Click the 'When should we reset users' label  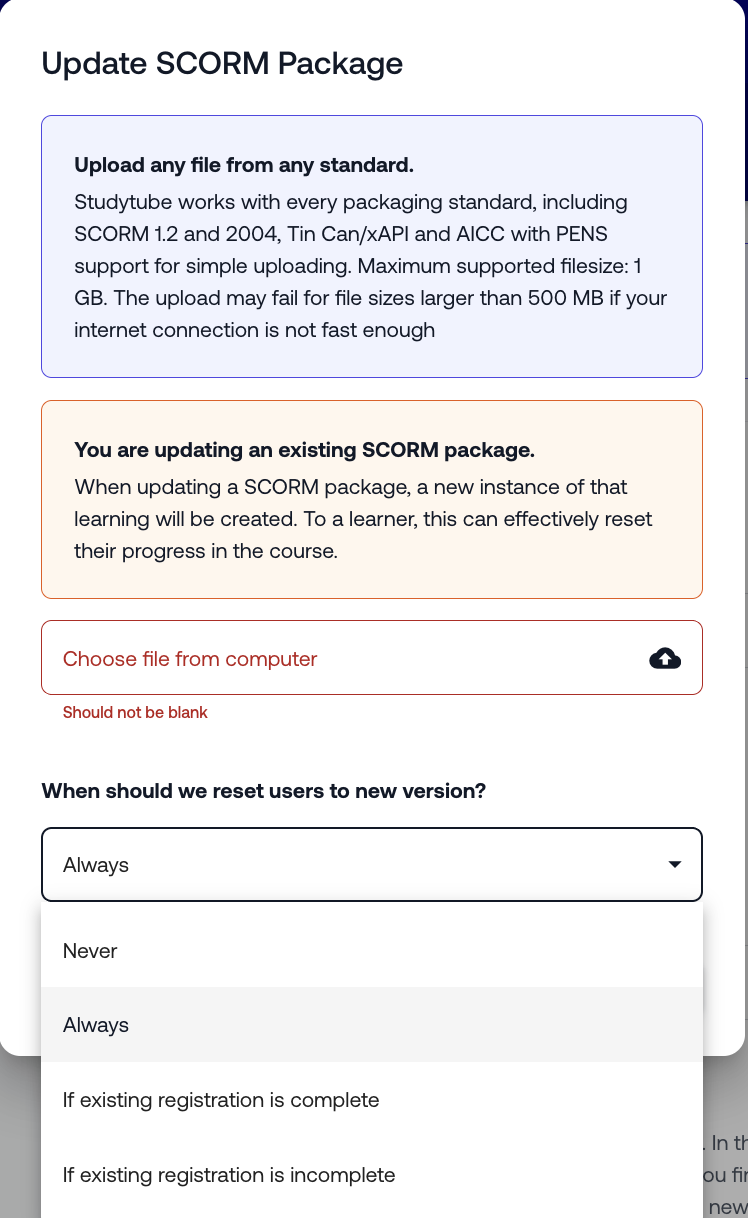[263, 791]
